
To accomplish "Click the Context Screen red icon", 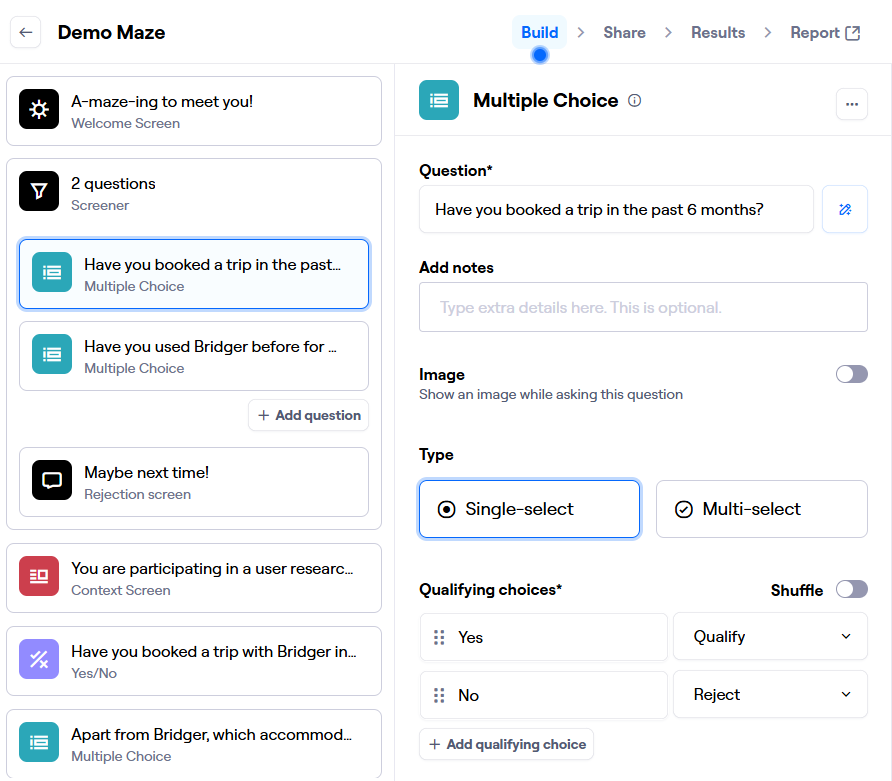I will tap(39, 577).
